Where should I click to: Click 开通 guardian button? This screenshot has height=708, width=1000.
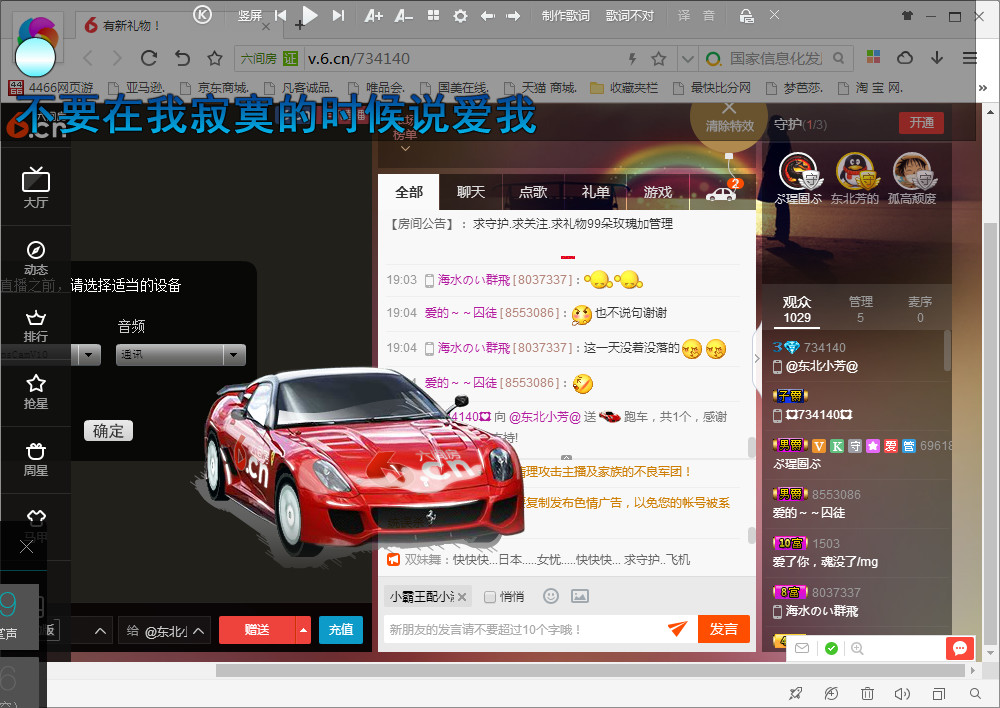point(921,122)
